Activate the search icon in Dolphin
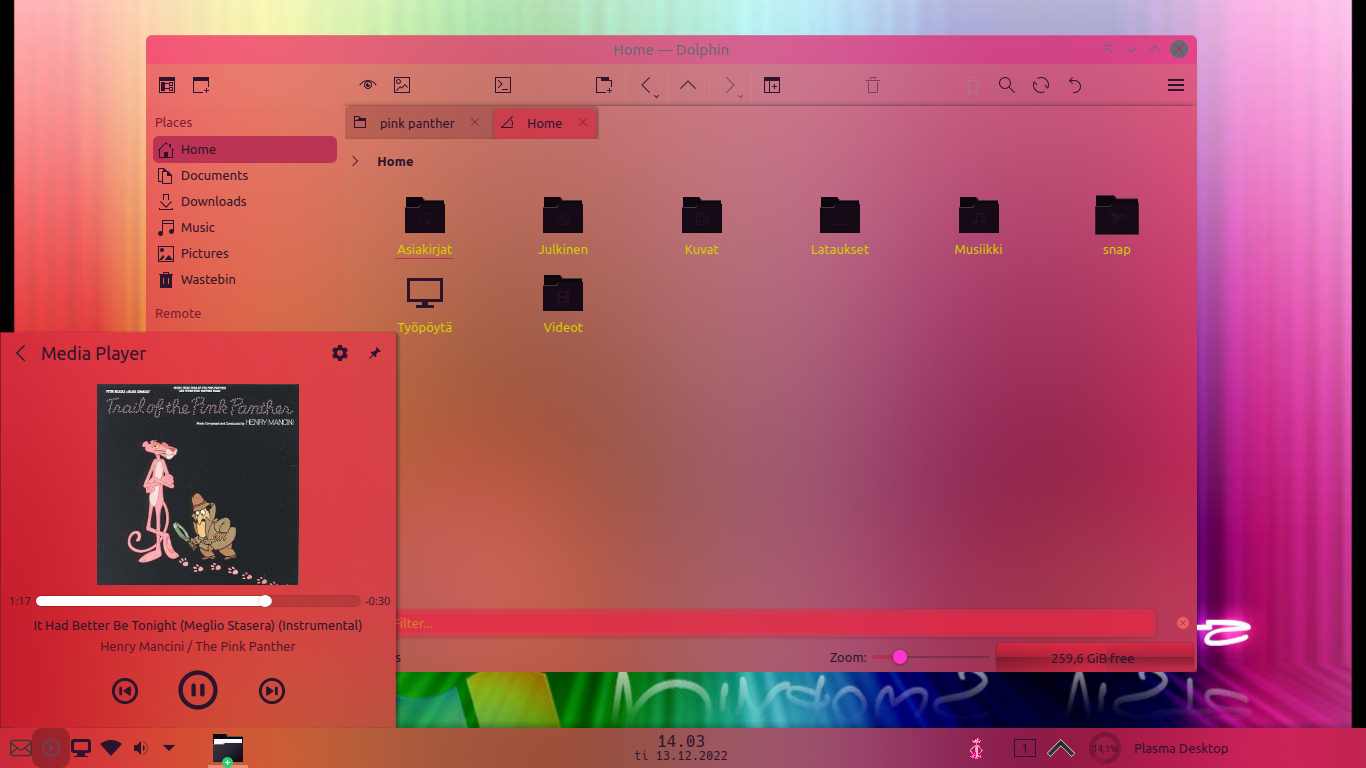1366x768 pixels. point(1006,85)
